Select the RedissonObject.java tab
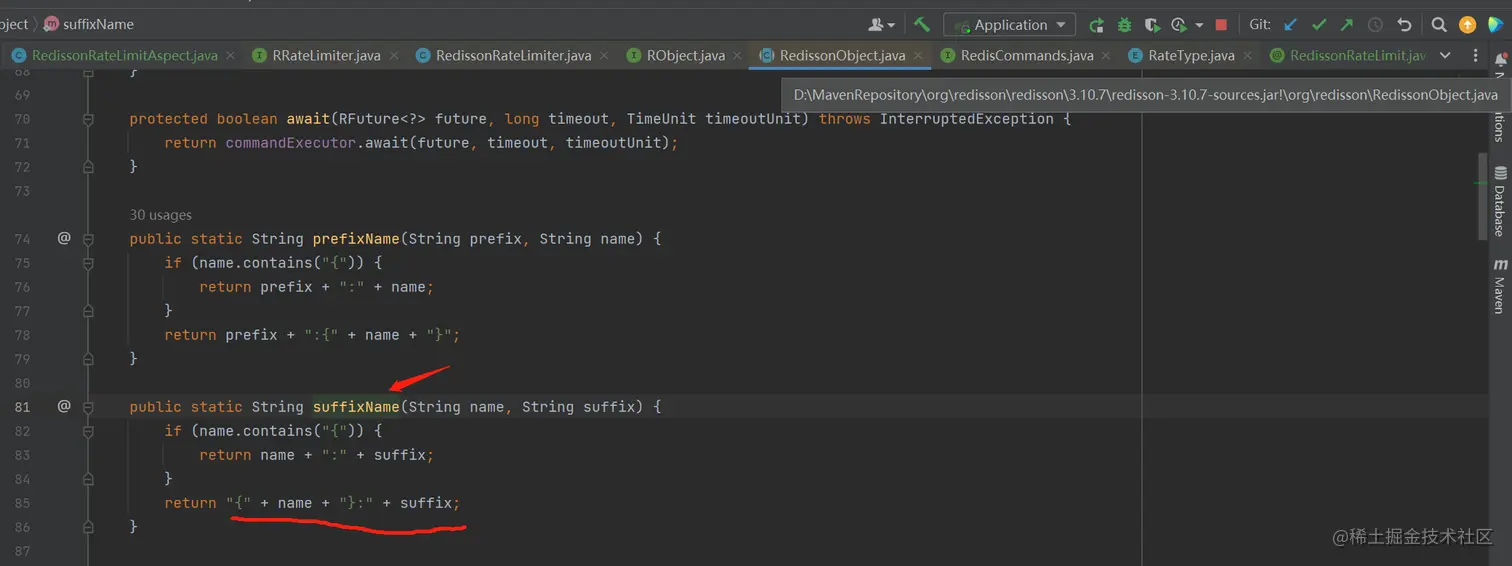The height and width of the screenshot is (566, 1512). (x=842, y=56)
